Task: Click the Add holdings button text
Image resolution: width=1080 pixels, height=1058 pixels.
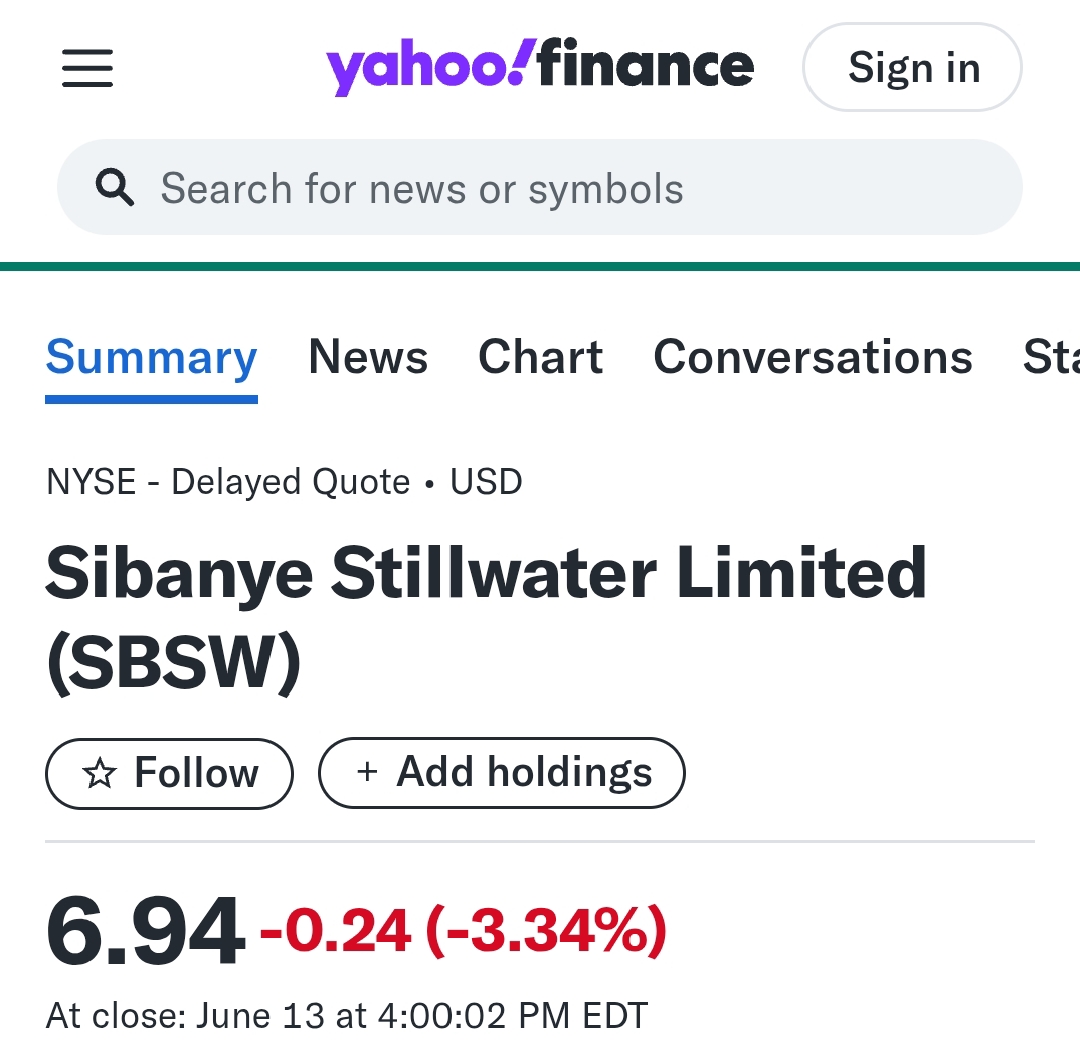Action: pos(524,771)
